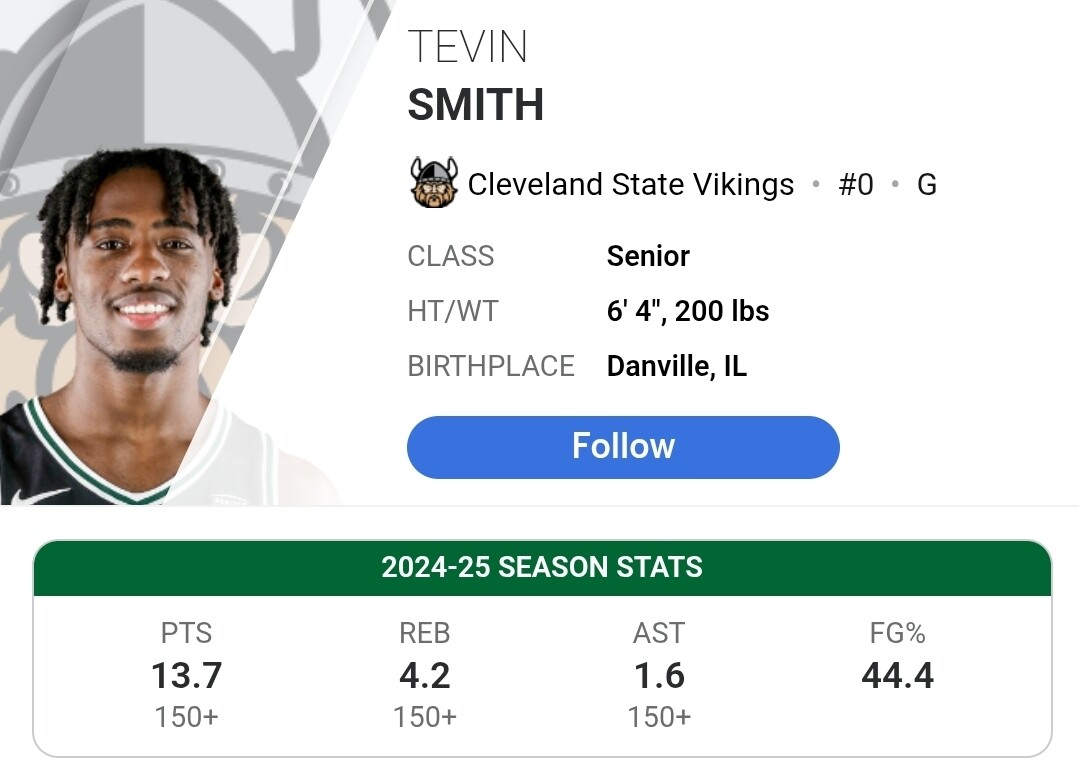Viewport: 1079px width, 768px height.
Task: Click the 150+ rank under REB
Action: 424,717
